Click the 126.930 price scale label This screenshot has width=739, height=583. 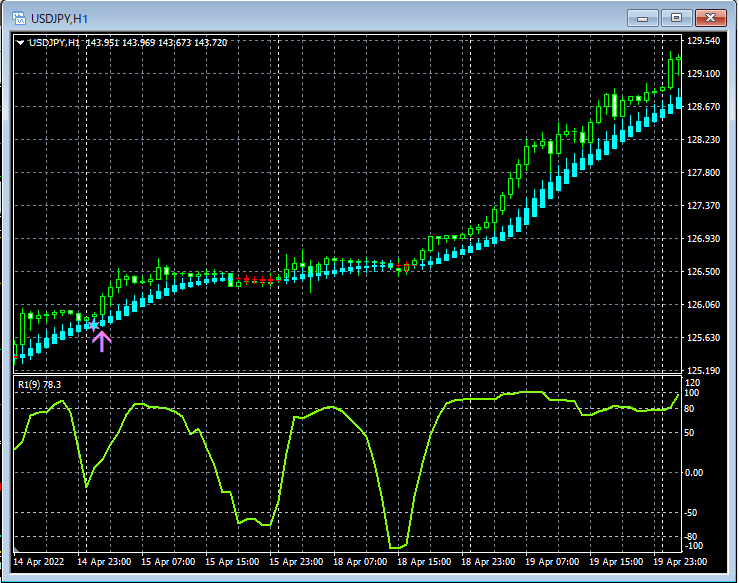click(704, 238)
